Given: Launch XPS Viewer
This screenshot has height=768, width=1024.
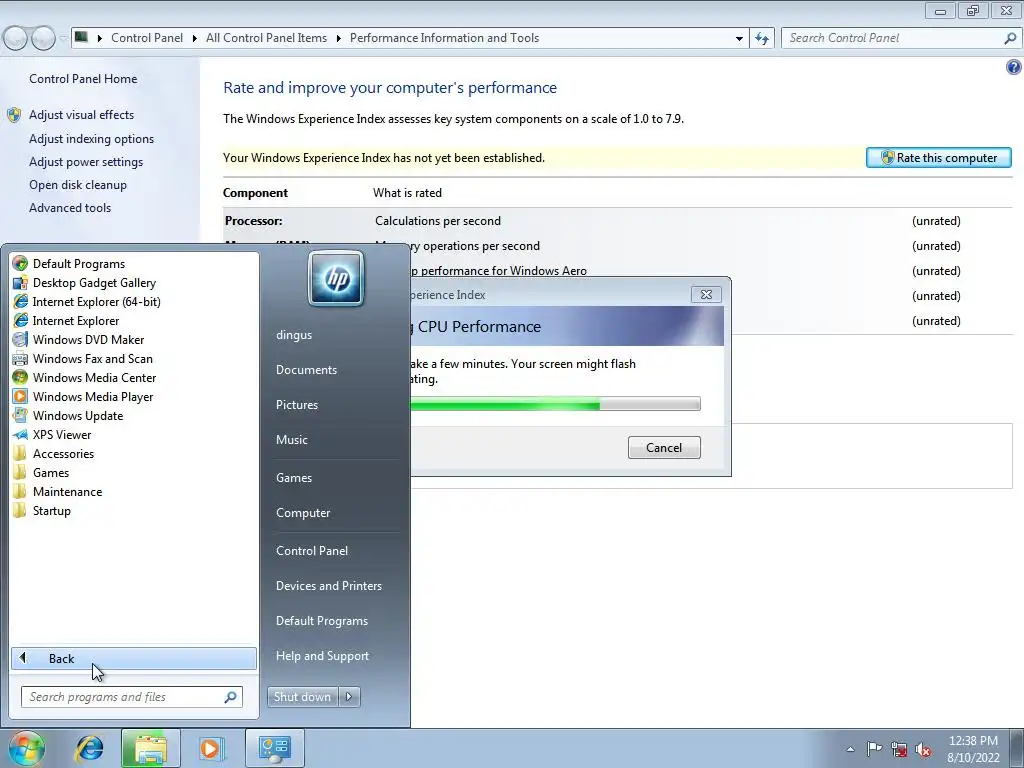Looking at the screenshot, I should point(52,434).
